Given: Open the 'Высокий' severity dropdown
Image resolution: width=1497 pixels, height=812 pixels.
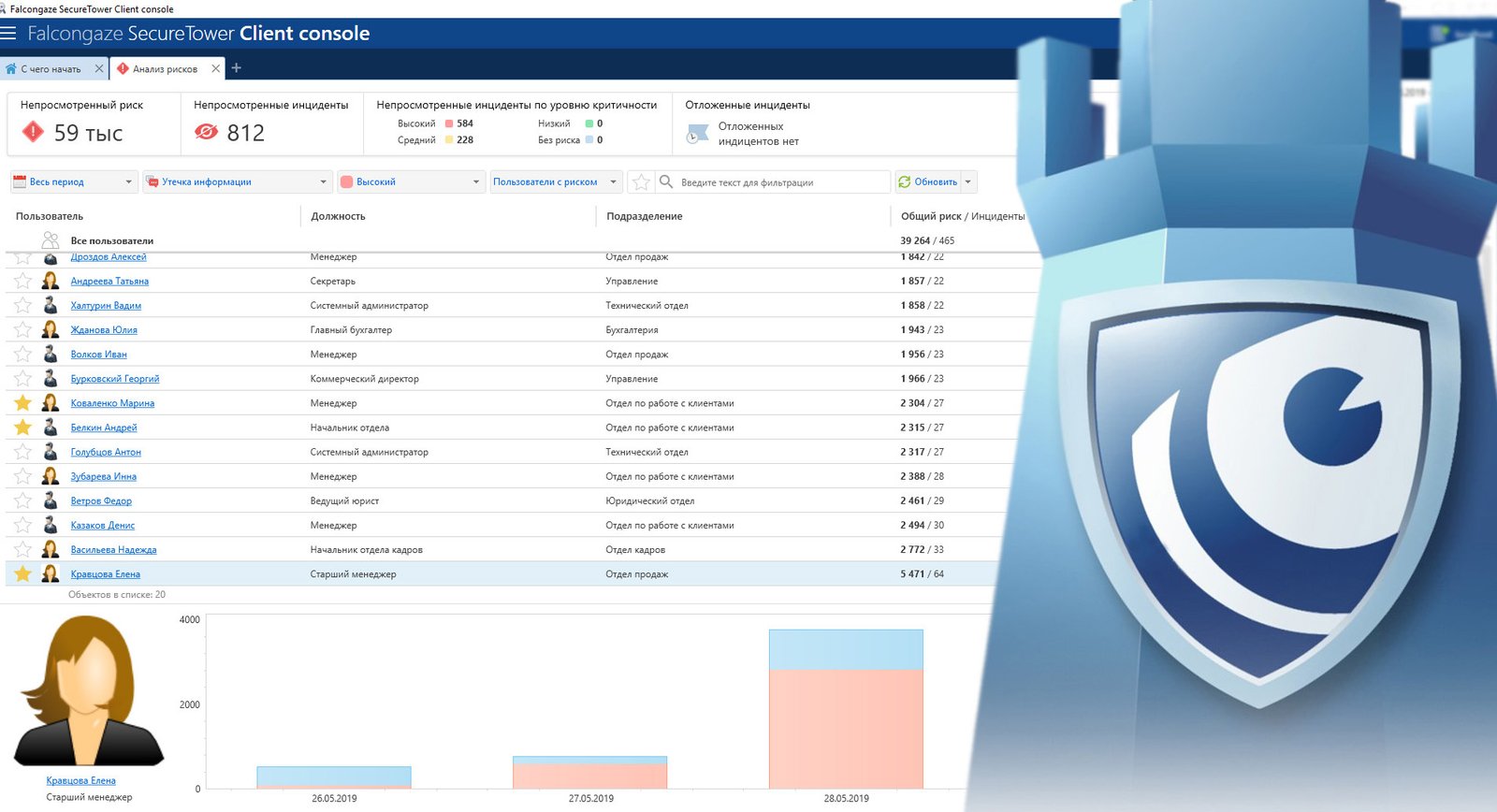Looking at the screenshot, I should pyautogui.click(x=411, y=181).
